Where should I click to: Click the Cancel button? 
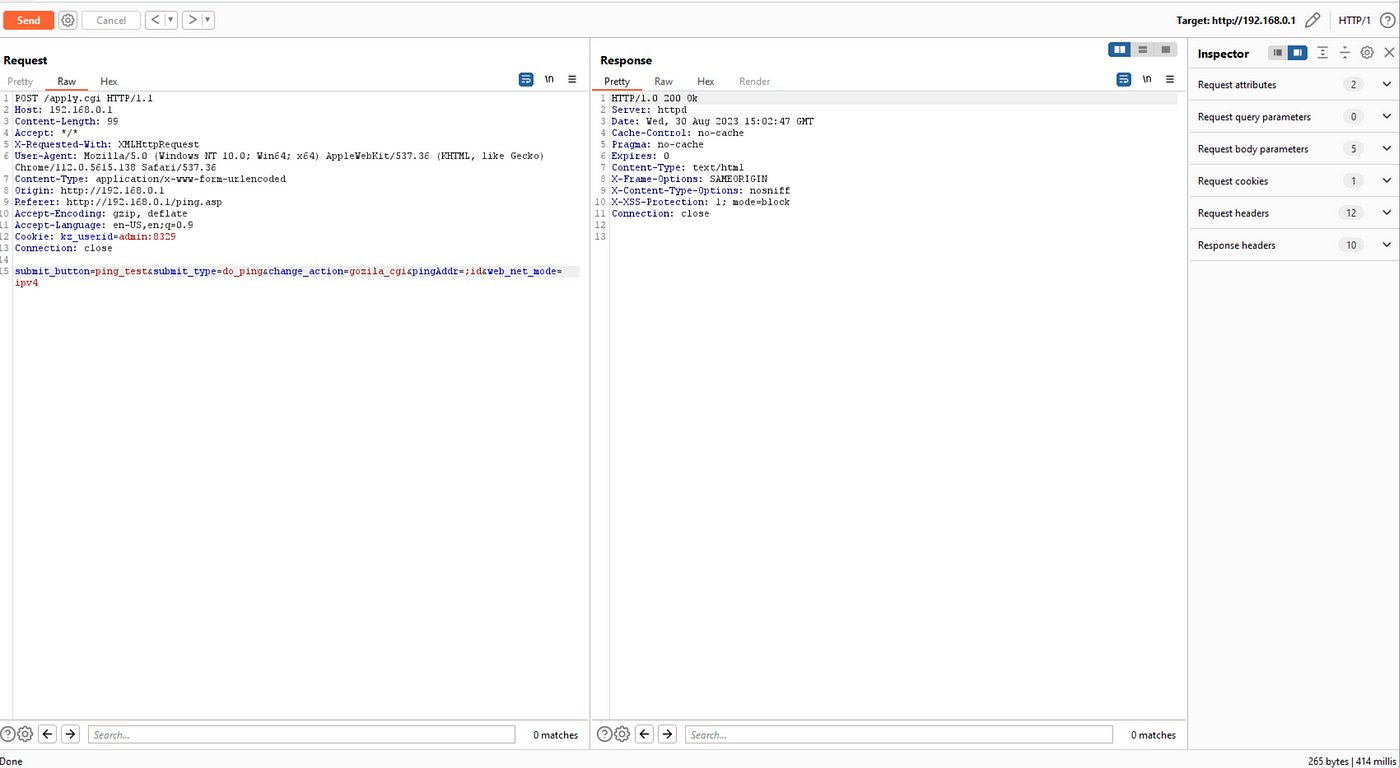point(111,20)
